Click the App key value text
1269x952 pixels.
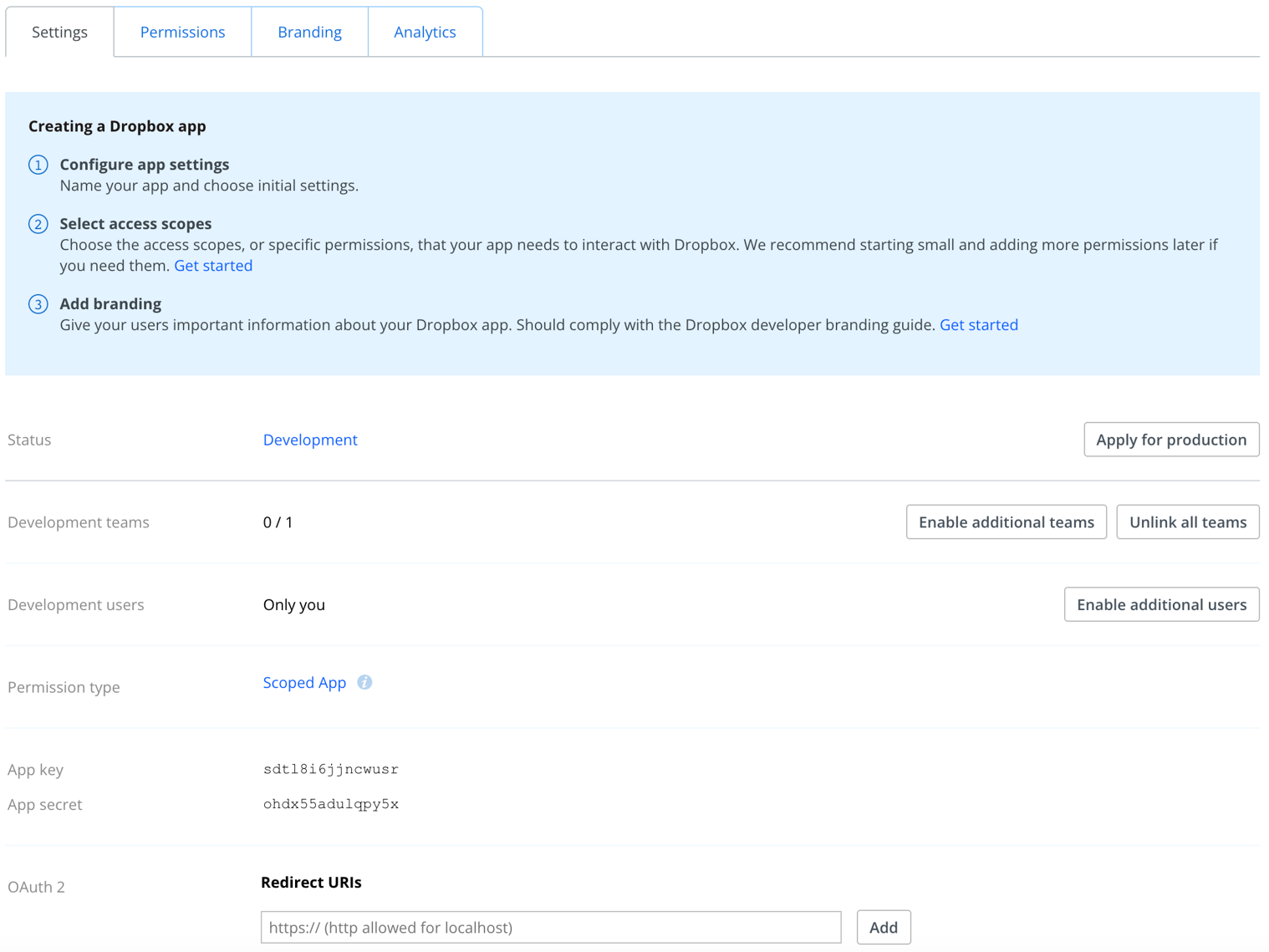click(x=331, y=769)
